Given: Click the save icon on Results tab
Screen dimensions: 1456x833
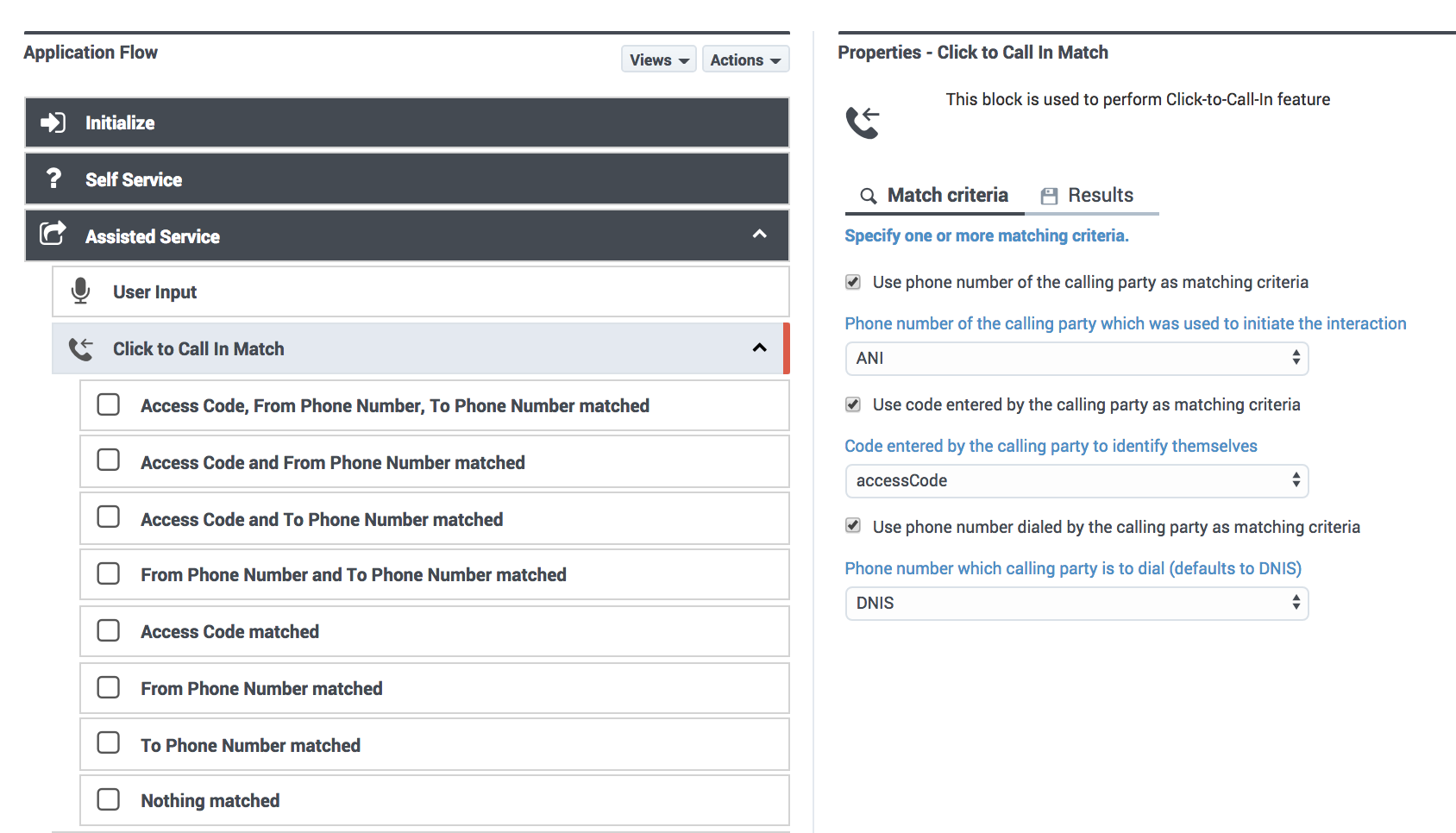Looking at the screenshot, I should pos(1049,196).
